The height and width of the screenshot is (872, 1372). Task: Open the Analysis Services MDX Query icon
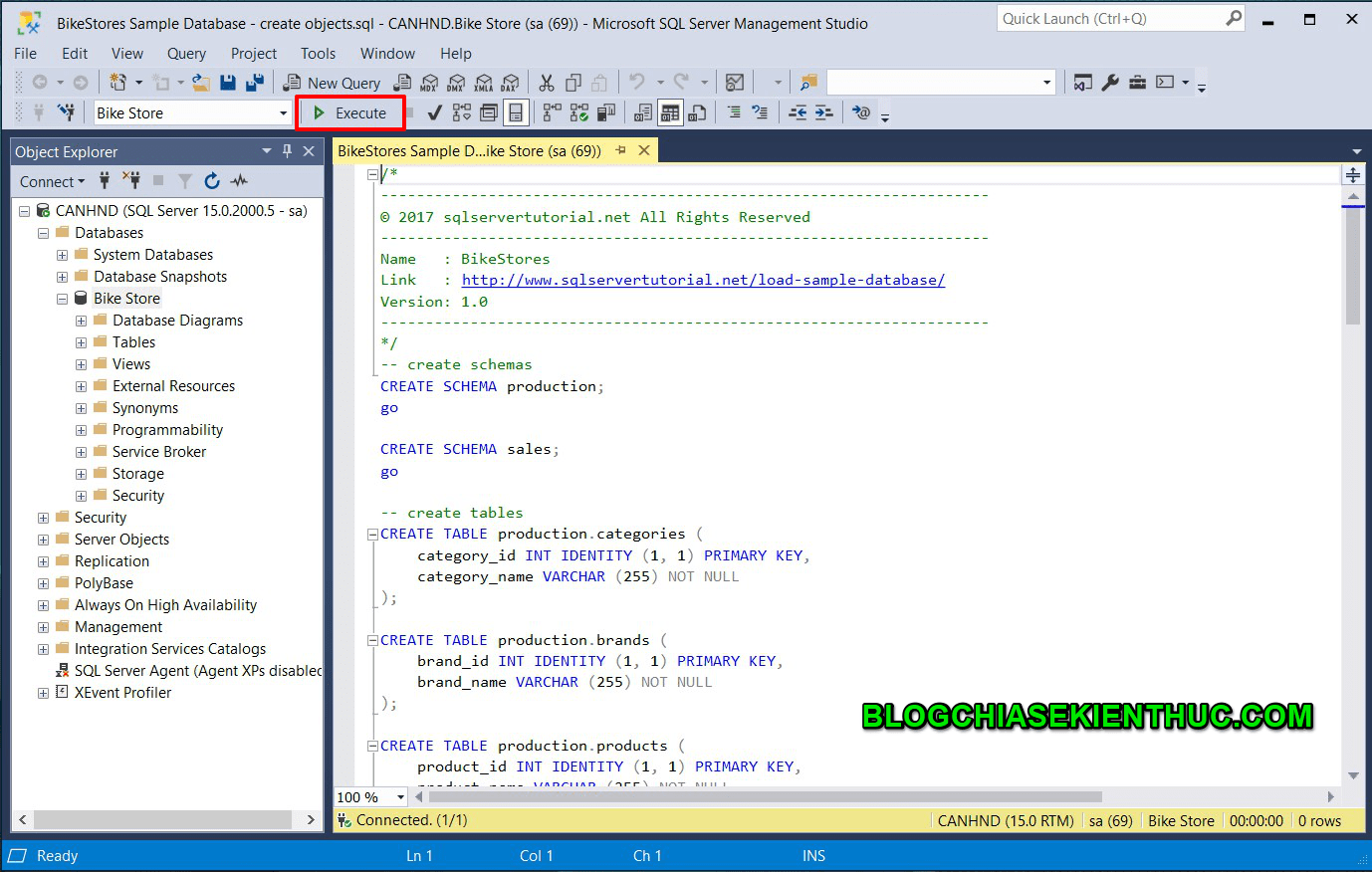coord(428,82)
